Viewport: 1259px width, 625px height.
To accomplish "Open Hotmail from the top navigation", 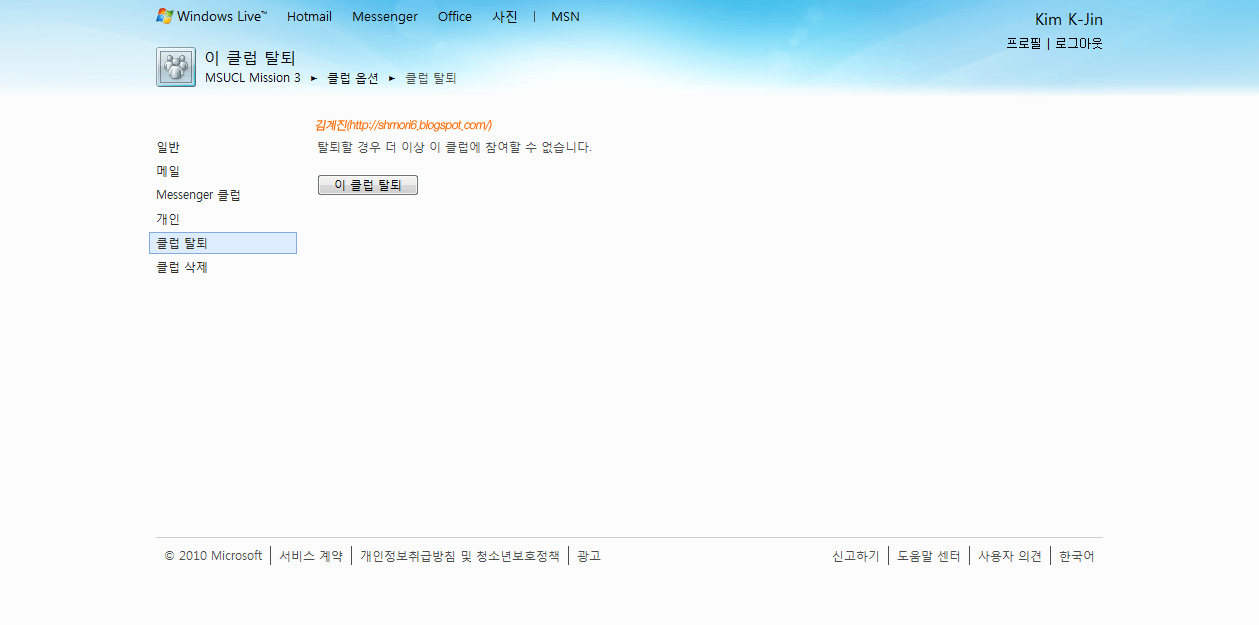I will click(309, 16).
